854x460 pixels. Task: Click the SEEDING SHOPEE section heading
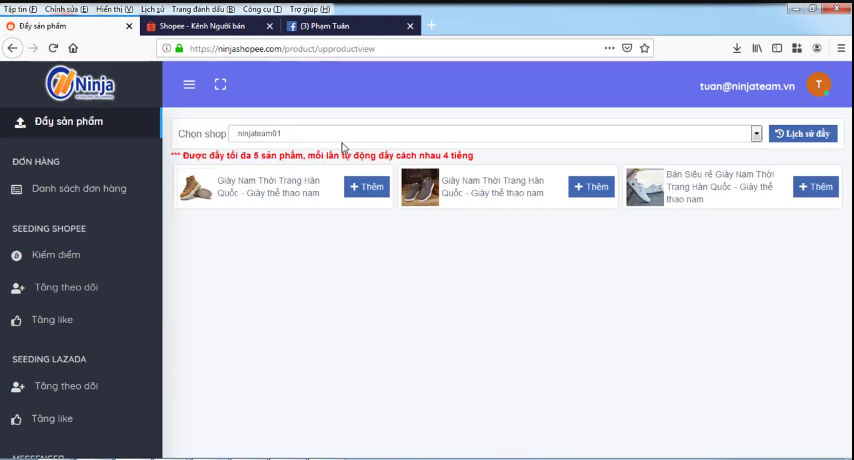click(x=49, y=229)
